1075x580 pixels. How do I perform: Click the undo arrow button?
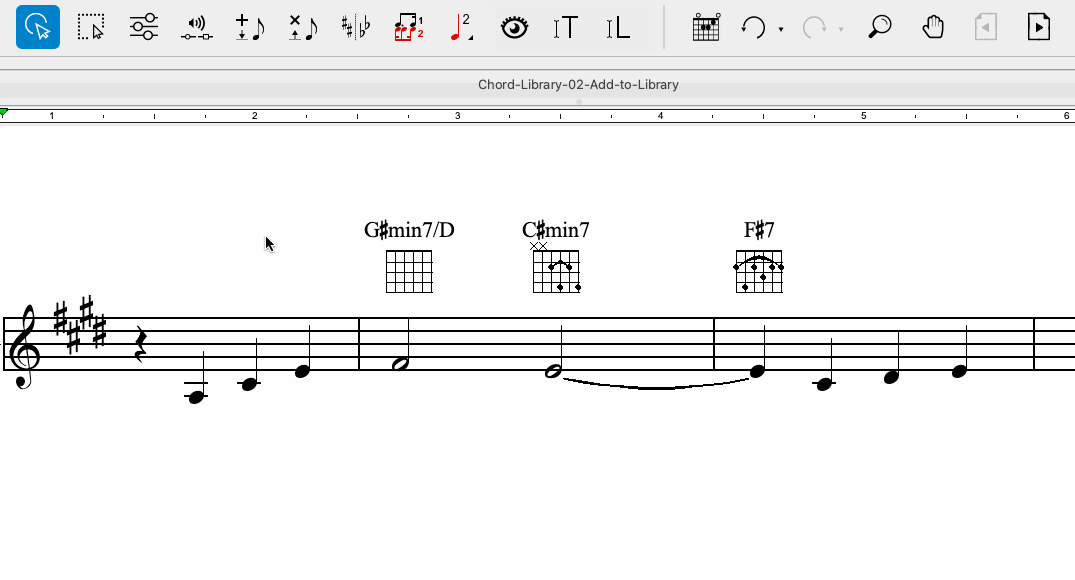coord(753,27)
